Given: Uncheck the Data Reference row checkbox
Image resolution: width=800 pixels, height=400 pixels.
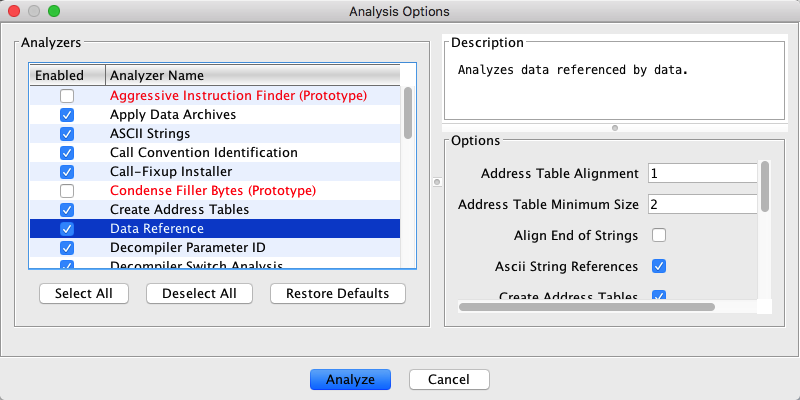Looking at the screenshot, I should point(67,229).
